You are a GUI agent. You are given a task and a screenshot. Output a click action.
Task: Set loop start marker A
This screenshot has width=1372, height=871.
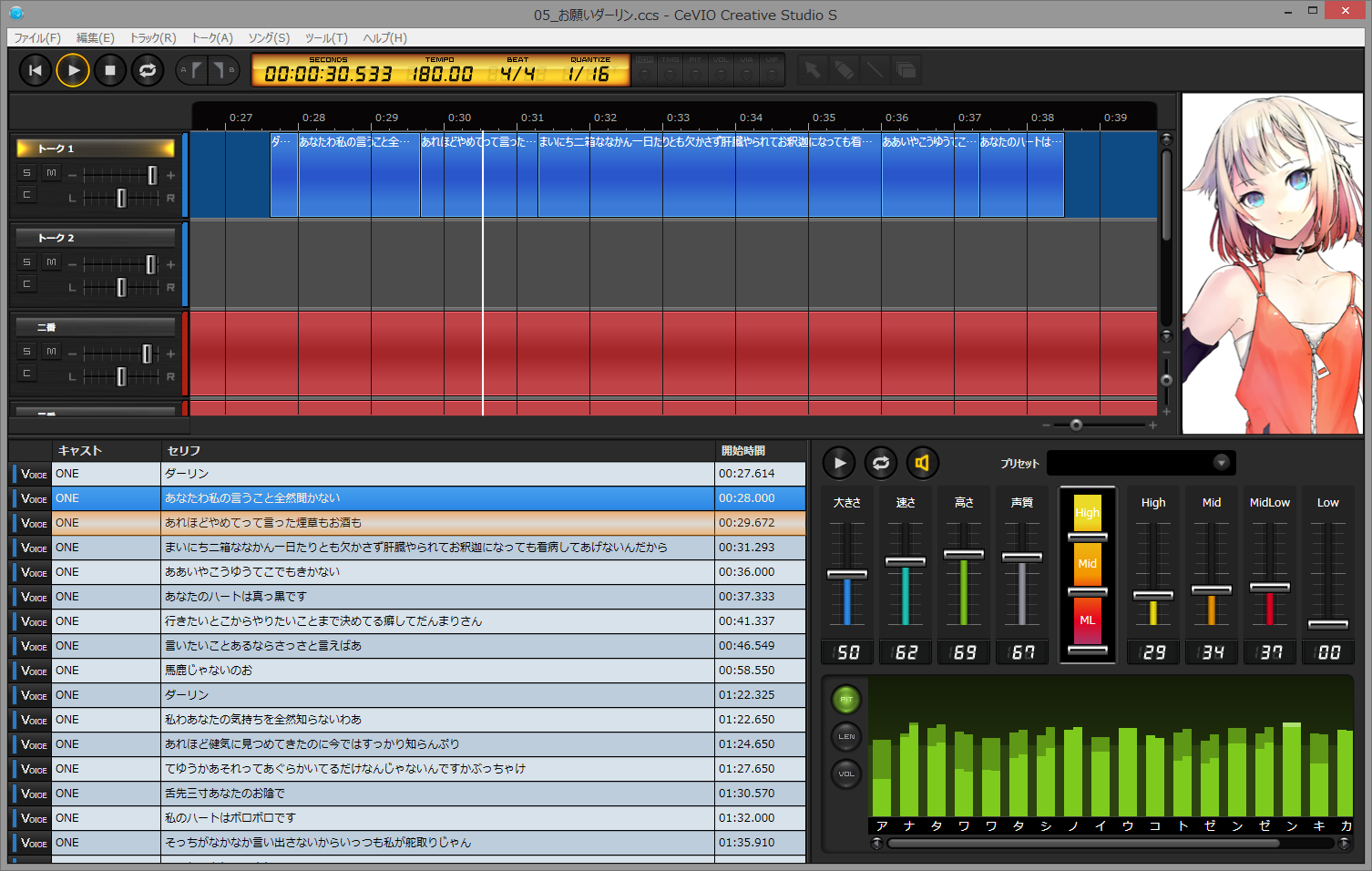pyautogui.click(x=191, y=70)
